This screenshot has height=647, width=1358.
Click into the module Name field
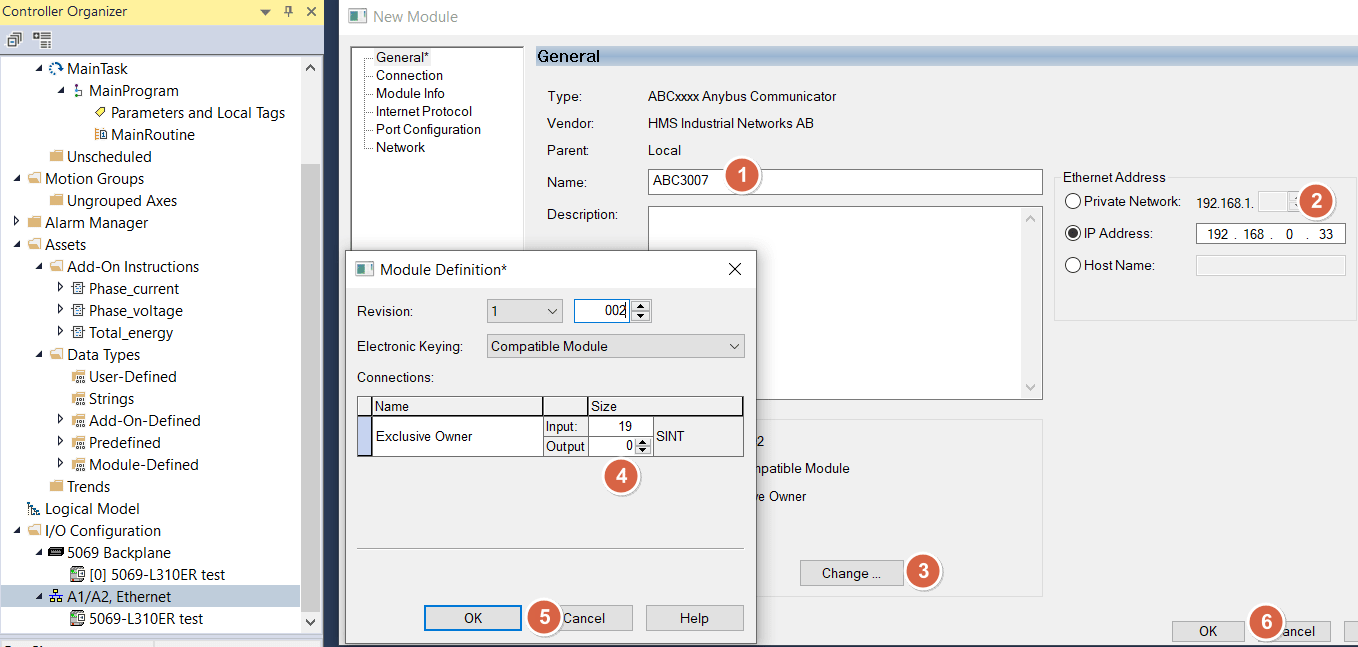click(845, 181)
